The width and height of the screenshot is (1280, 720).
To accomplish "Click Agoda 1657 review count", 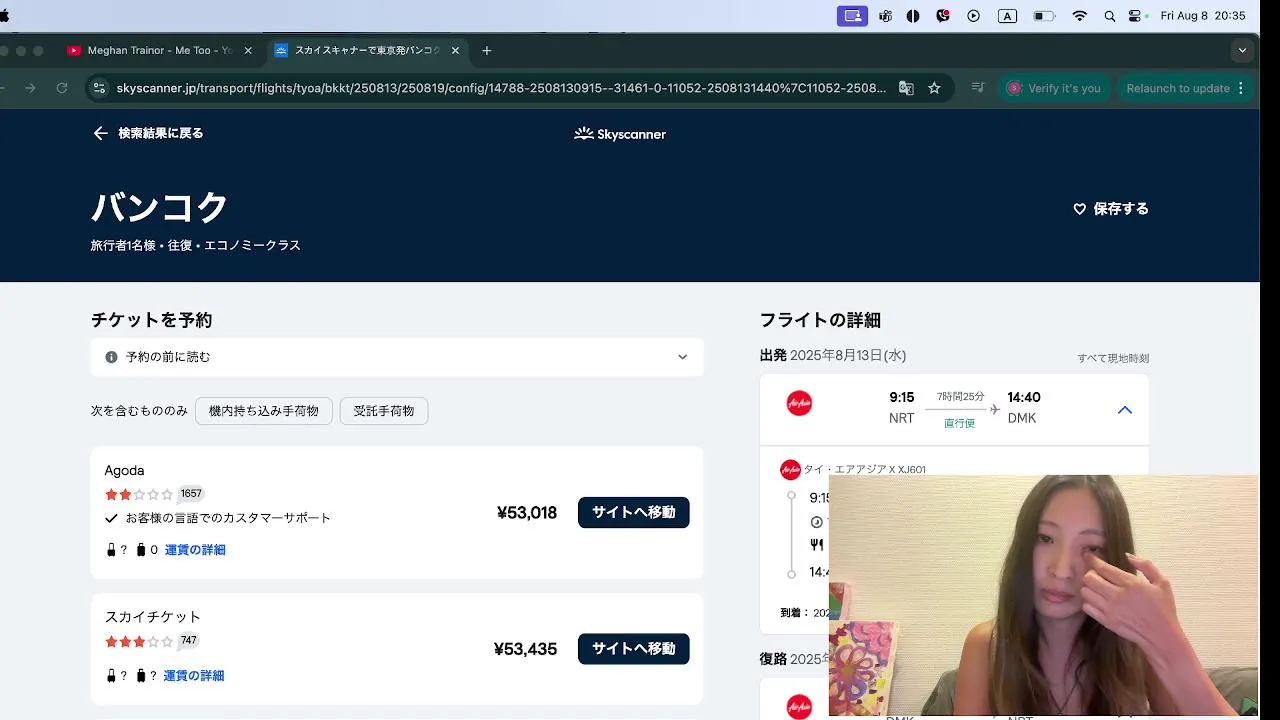I will click(191, 494).
